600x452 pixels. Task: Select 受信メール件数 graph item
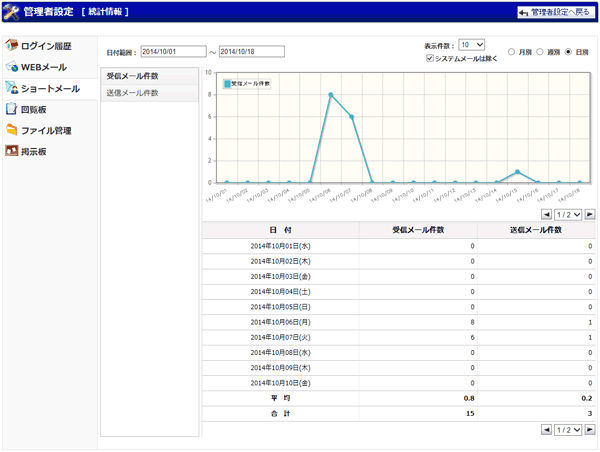point(150,76)
